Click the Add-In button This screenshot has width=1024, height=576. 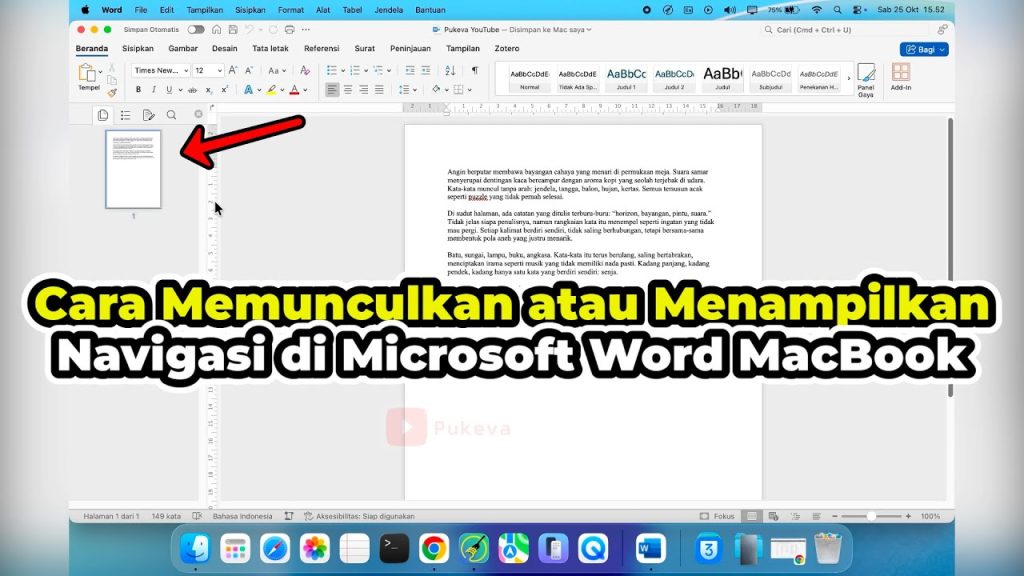(901, 77)
